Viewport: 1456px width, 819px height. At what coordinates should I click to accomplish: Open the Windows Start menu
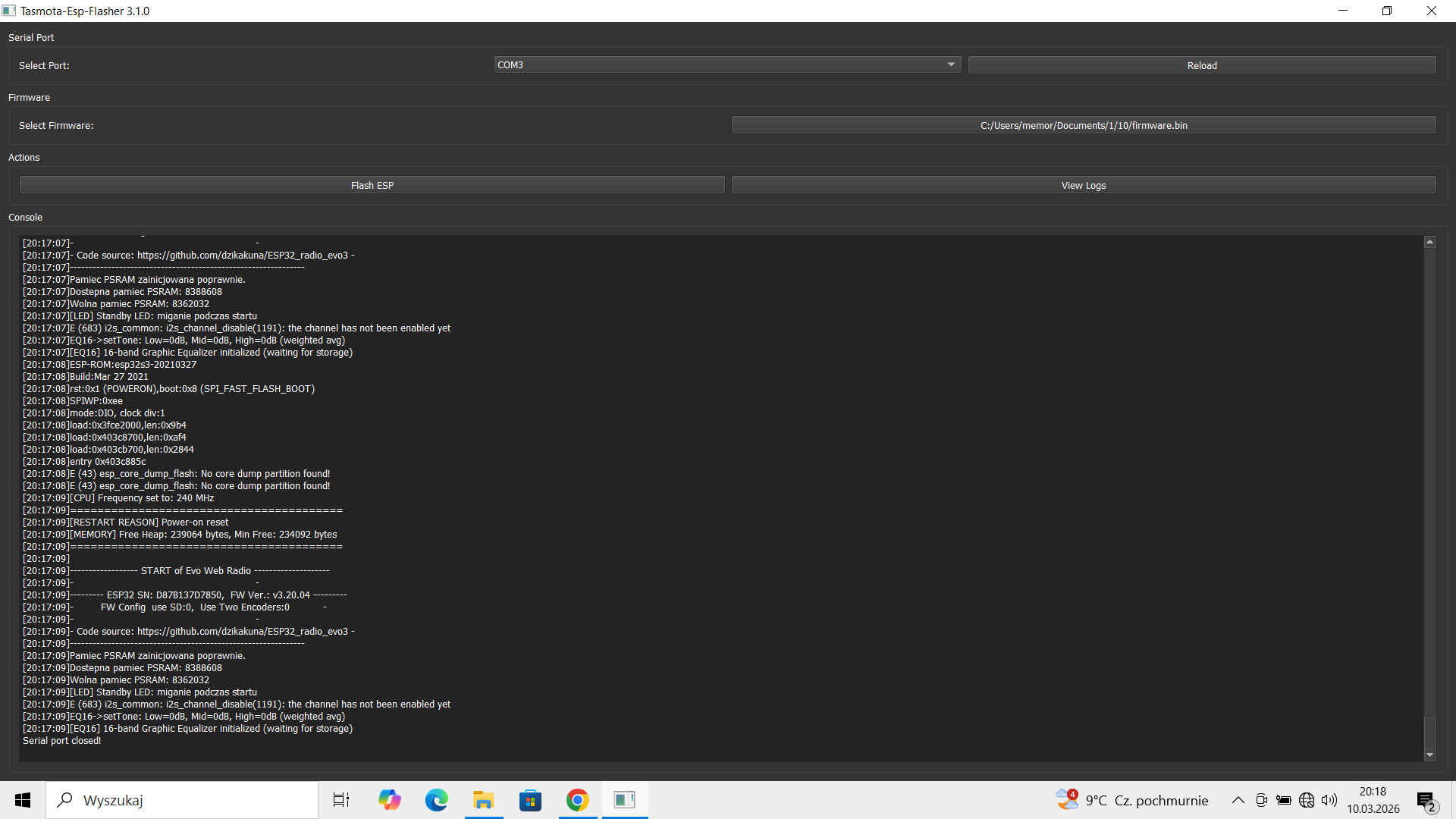tap(23, 800)
